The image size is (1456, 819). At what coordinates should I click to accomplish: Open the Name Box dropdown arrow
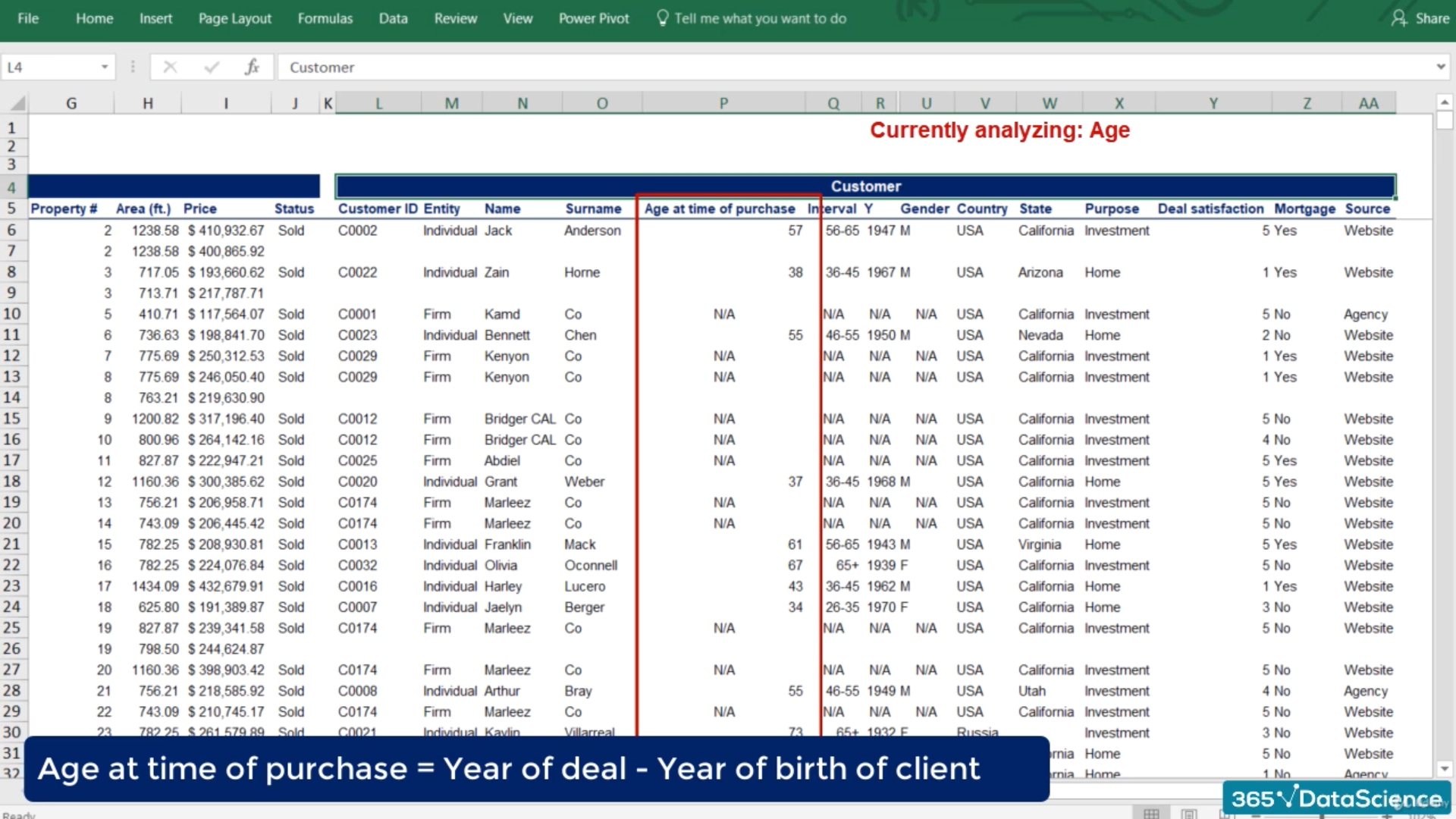coord(105,67)
